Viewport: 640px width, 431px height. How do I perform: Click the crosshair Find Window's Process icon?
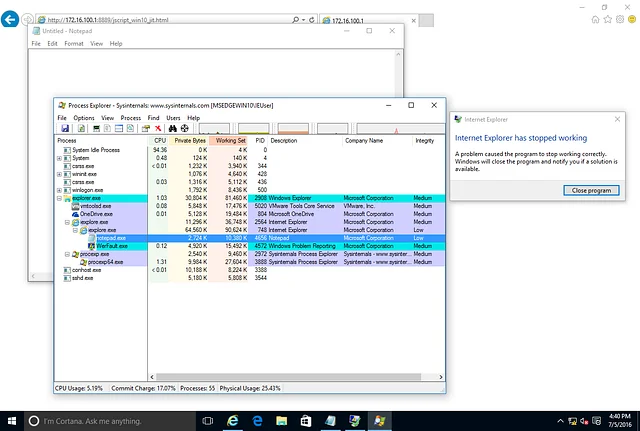[x=185, y=129]
